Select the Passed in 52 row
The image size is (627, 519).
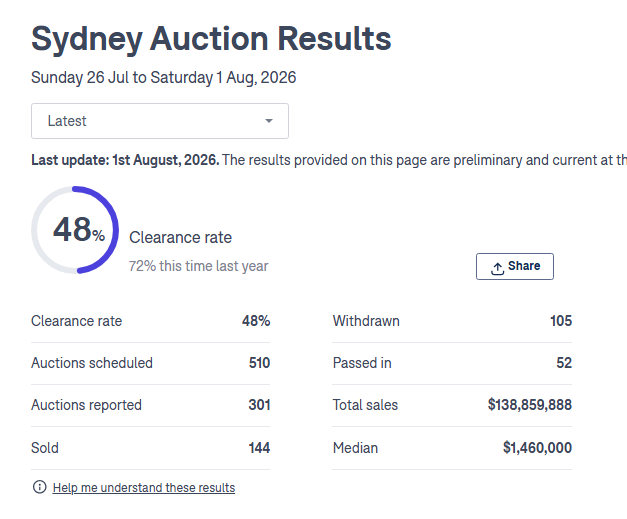tap(452, 363)
